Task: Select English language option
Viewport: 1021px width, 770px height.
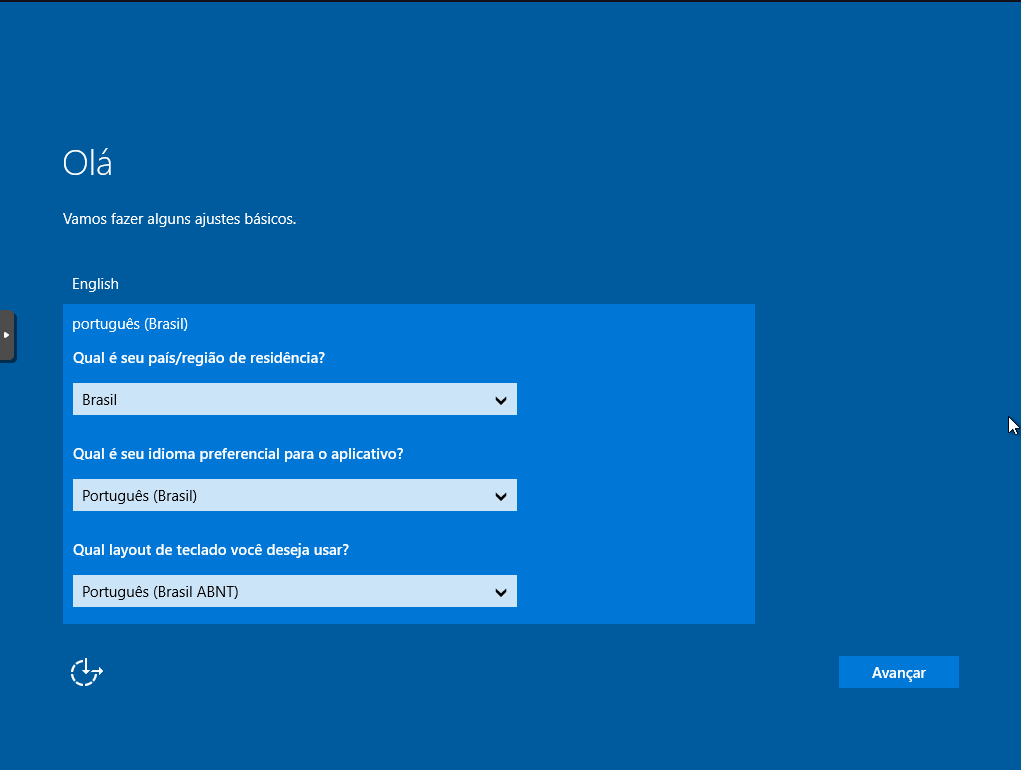Action: pyautogui.click(x=95, y=284)
